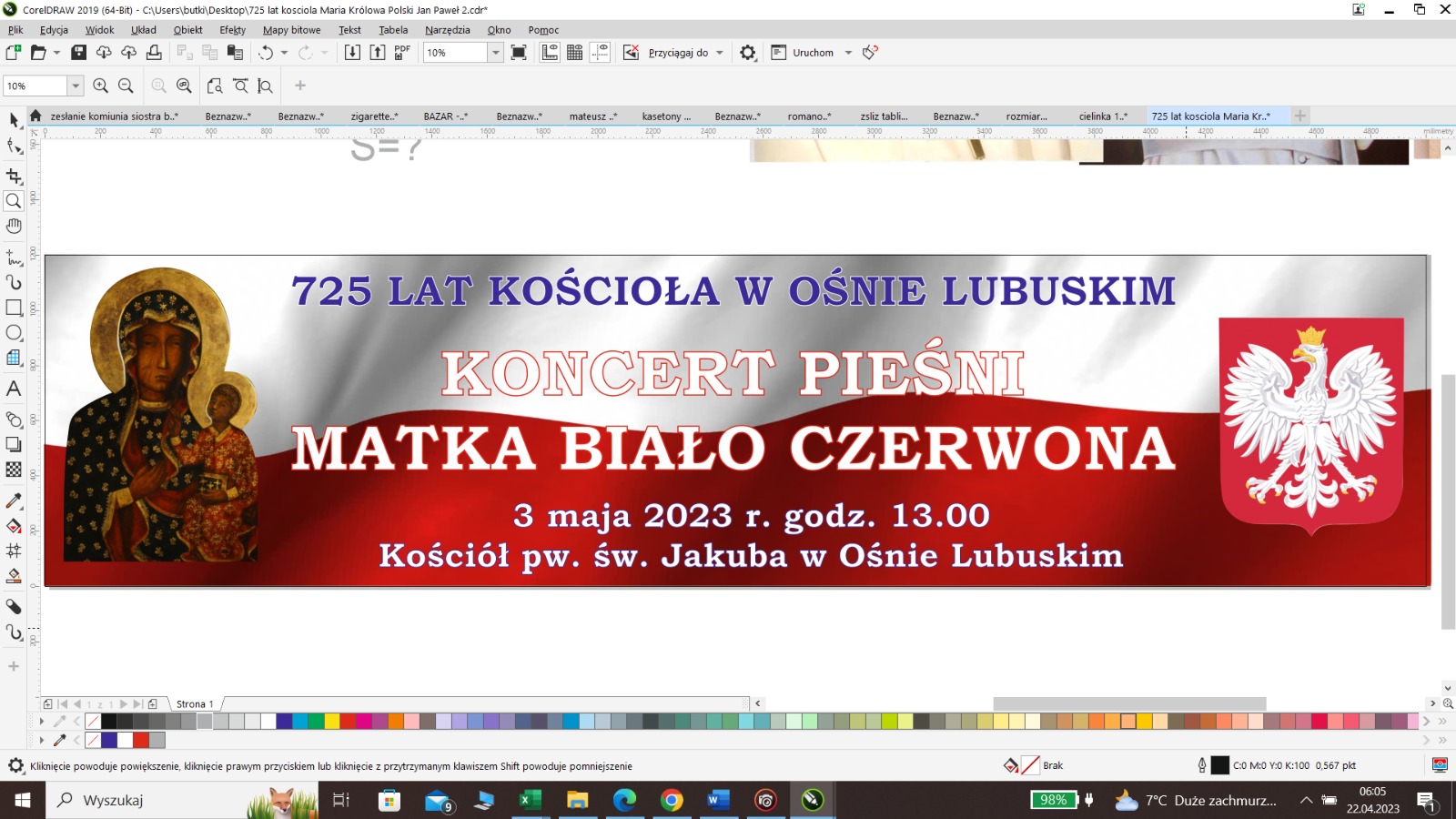1456x819 pixels.
Task: Open the Plik menu
Action: click(x=15, y=30)
